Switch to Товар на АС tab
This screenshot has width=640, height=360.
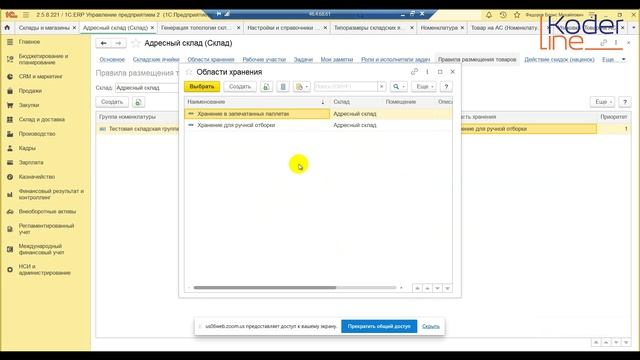click(x=504, y=28)
